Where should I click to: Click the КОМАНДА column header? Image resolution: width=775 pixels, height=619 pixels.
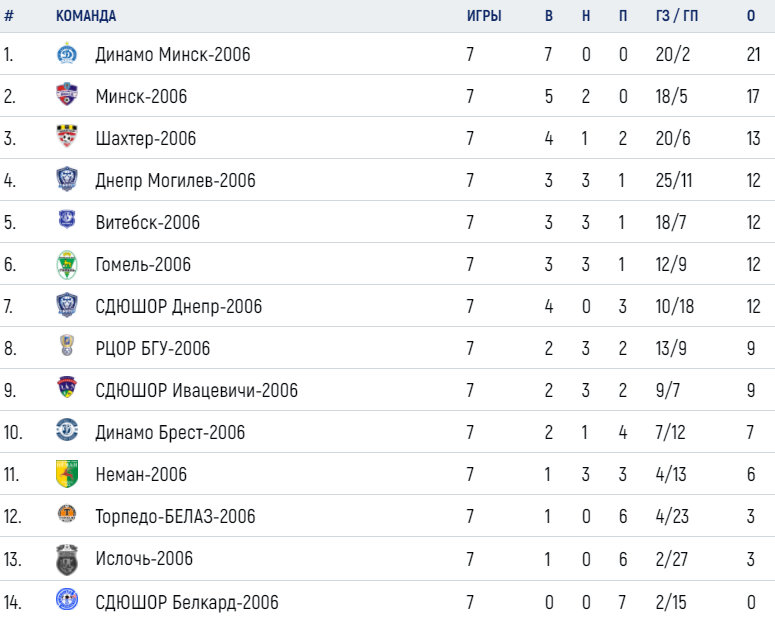(86, 16)
